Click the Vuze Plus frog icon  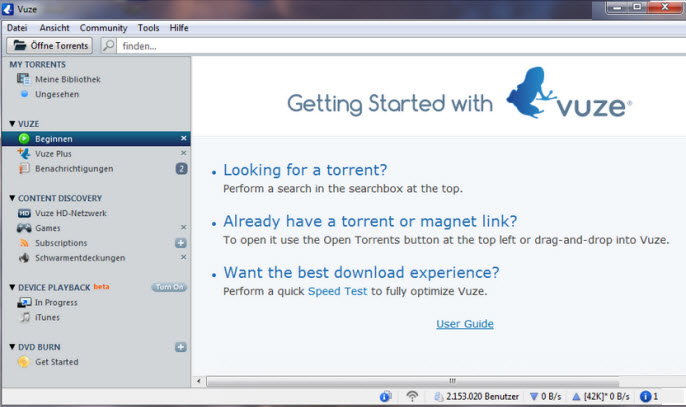coord(24,154)
